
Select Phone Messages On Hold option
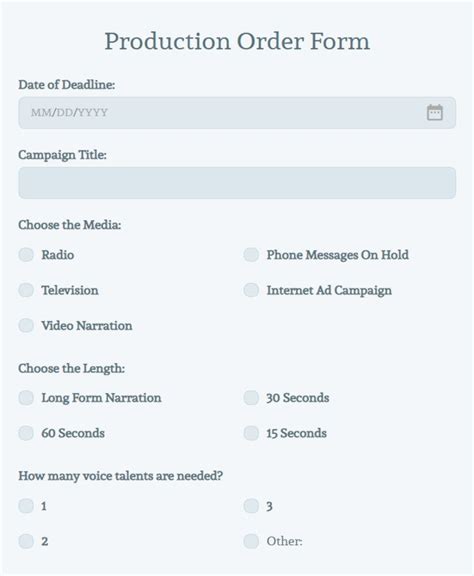click(251, 255)
